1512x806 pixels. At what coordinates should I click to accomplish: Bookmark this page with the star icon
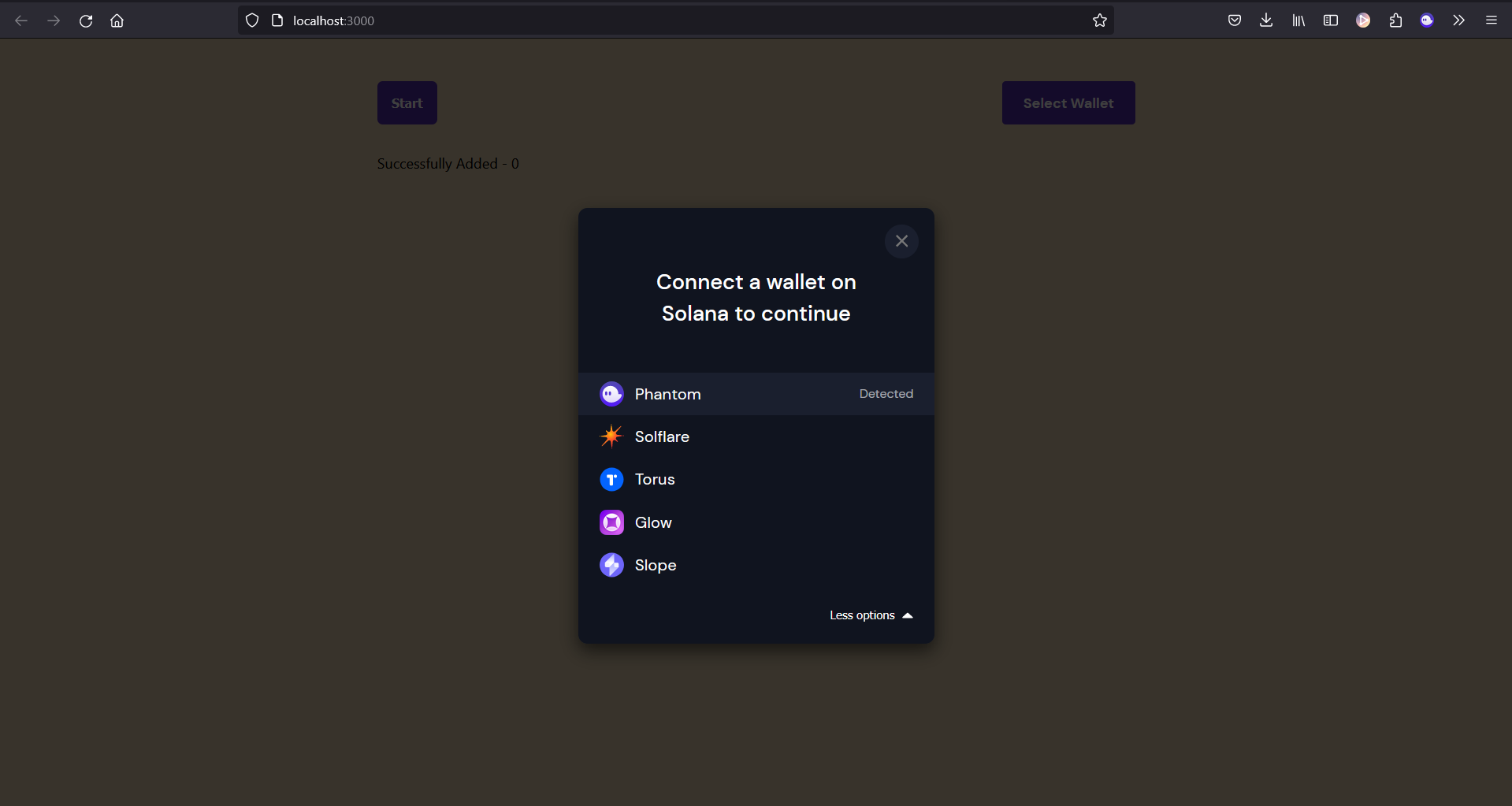coord(1100,20)
